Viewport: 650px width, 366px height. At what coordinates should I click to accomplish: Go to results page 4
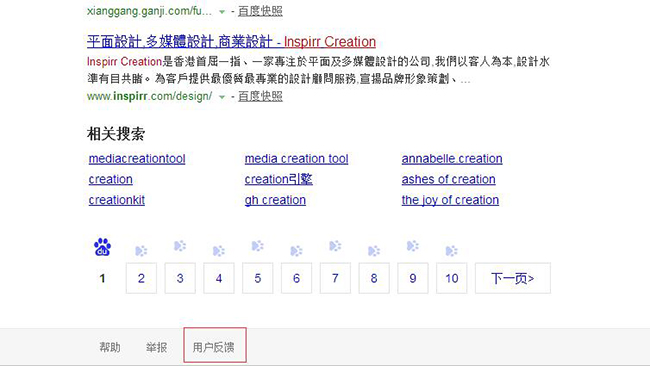point(219,278)
